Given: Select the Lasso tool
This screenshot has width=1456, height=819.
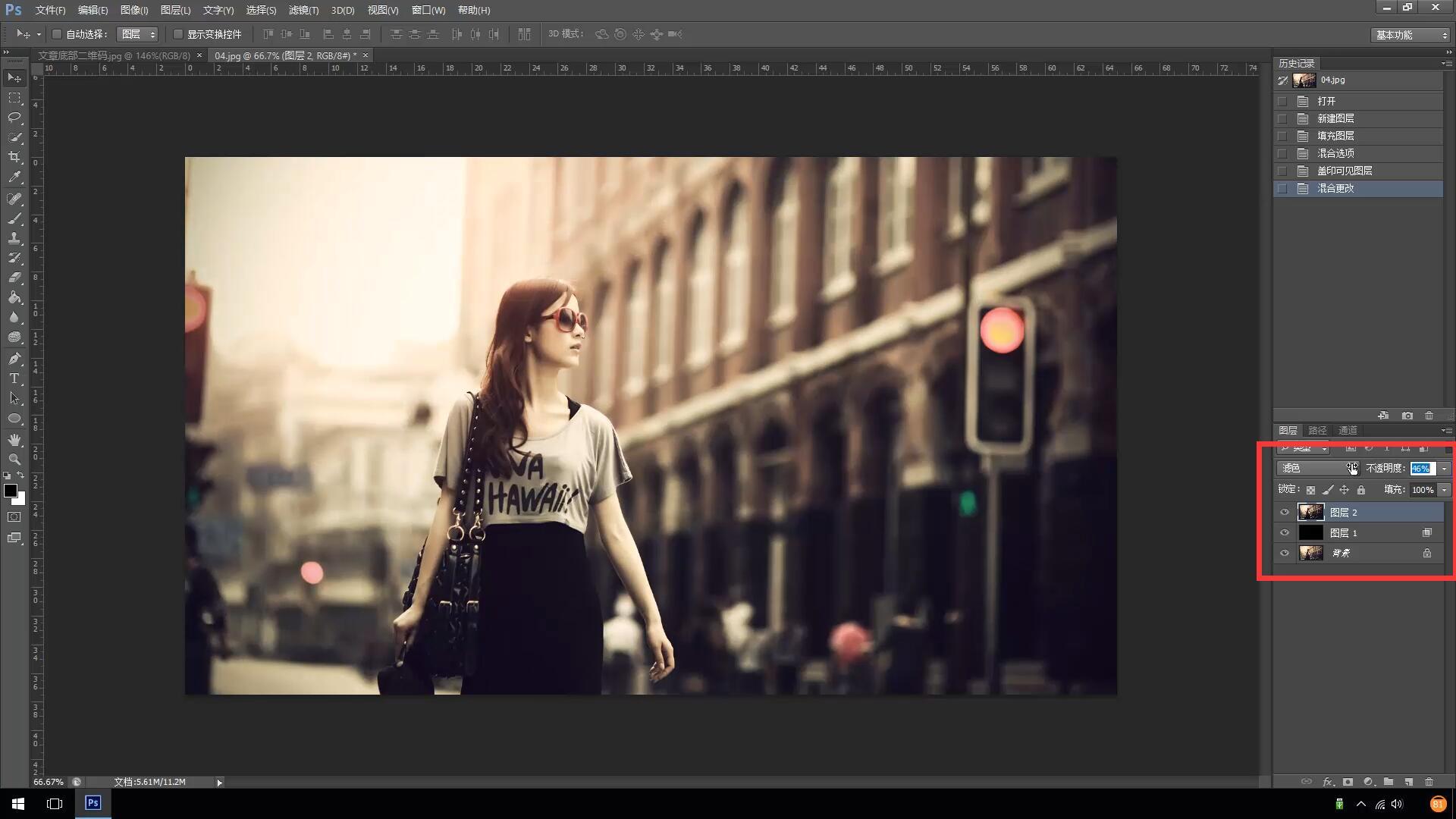Looking at the screenshot, I should click(x=14, y=118).
